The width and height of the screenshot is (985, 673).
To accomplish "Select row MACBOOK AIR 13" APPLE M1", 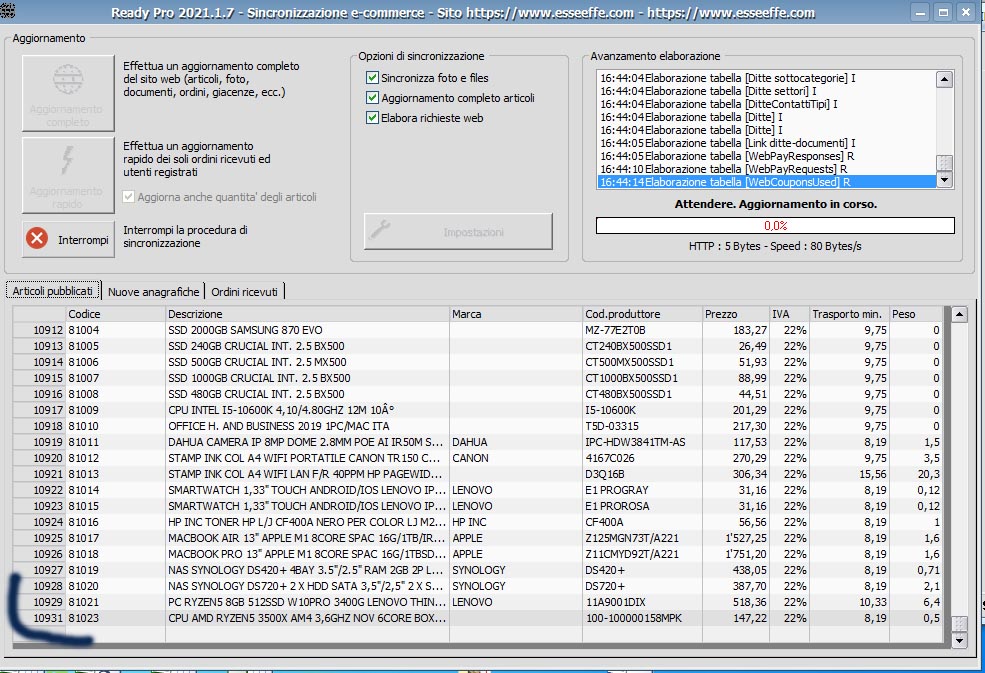I will (478, 539).
